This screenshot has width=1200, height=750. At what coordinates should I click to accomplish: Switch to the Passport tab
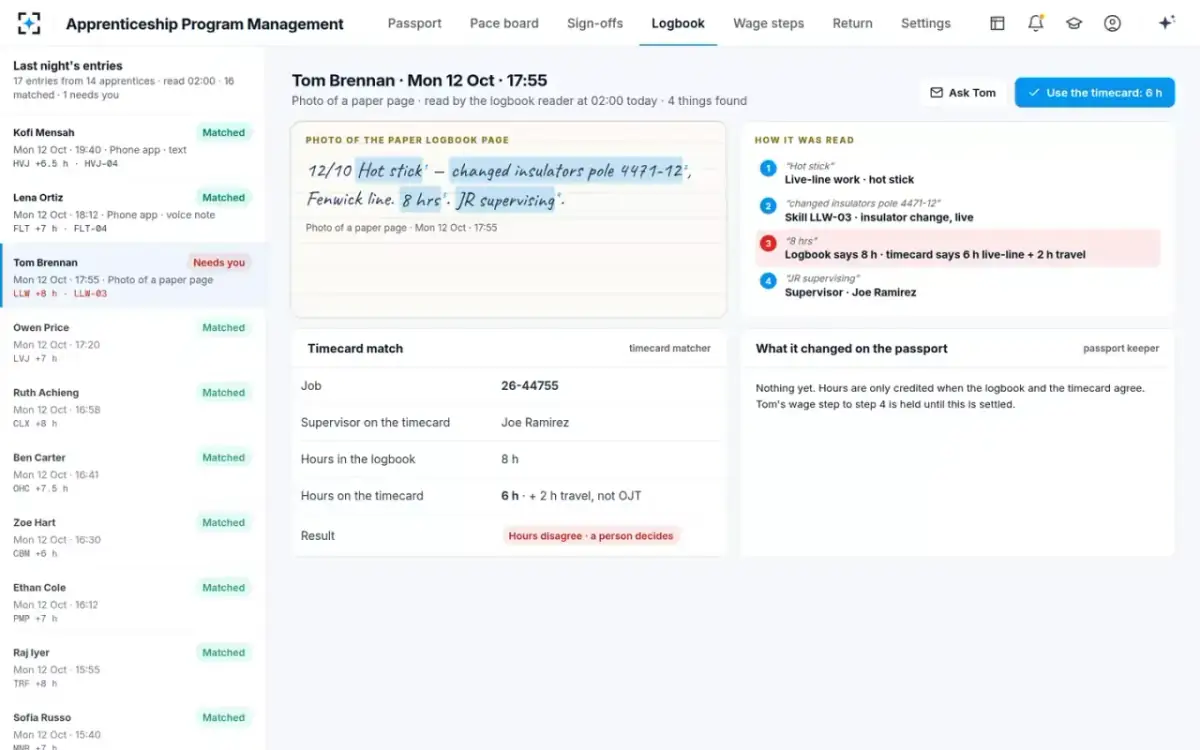coord(414,23)
